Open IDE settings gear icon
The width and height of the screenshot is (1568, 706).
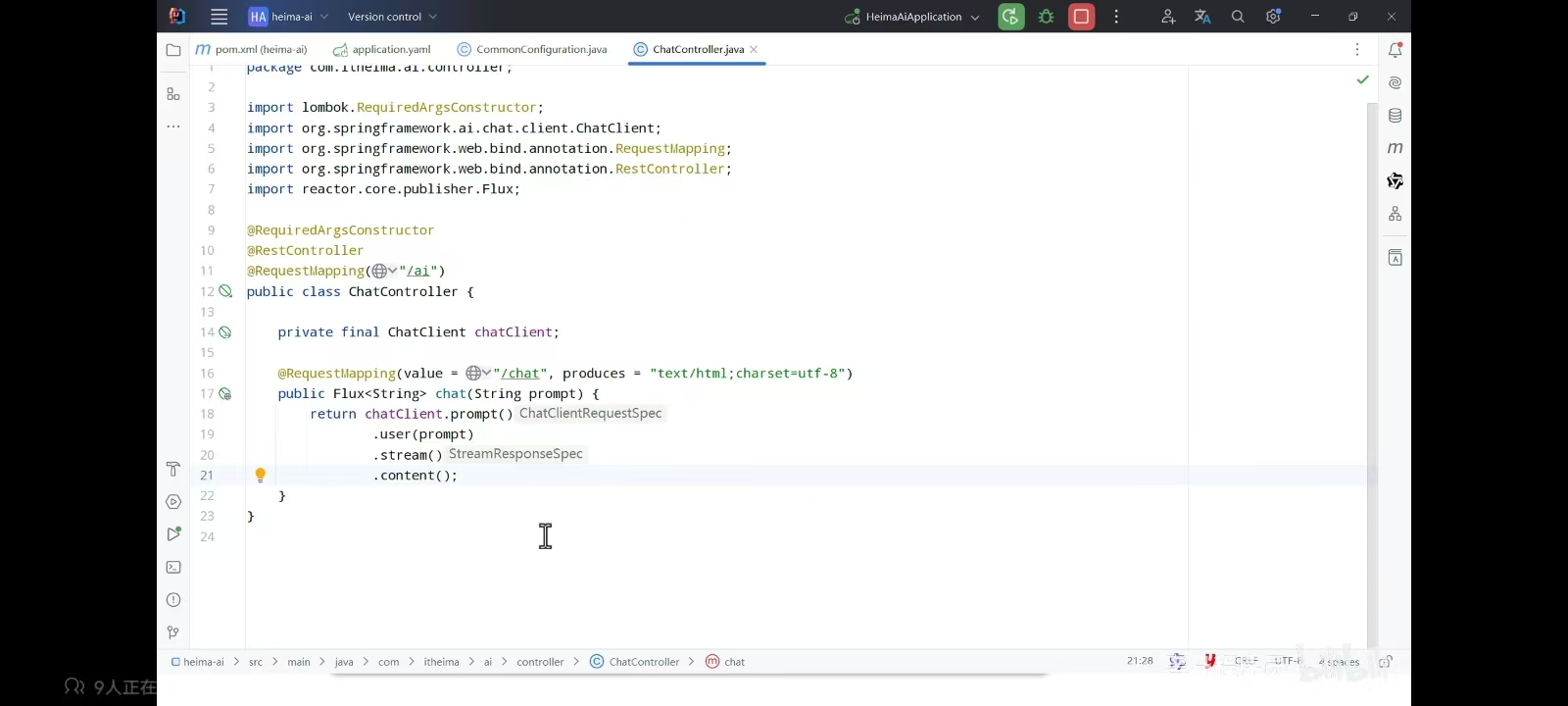point(1273,17)
